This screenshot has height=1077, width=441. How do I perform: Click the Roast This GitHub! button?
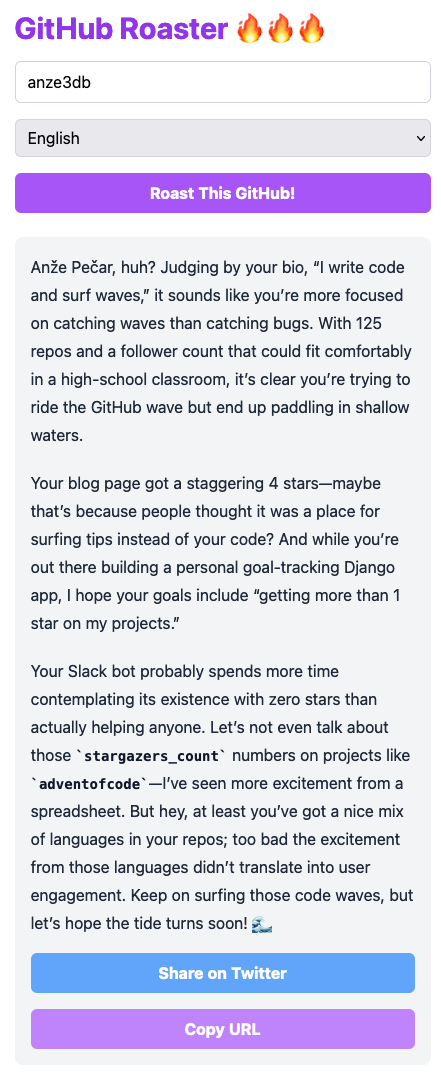(223, 193)
